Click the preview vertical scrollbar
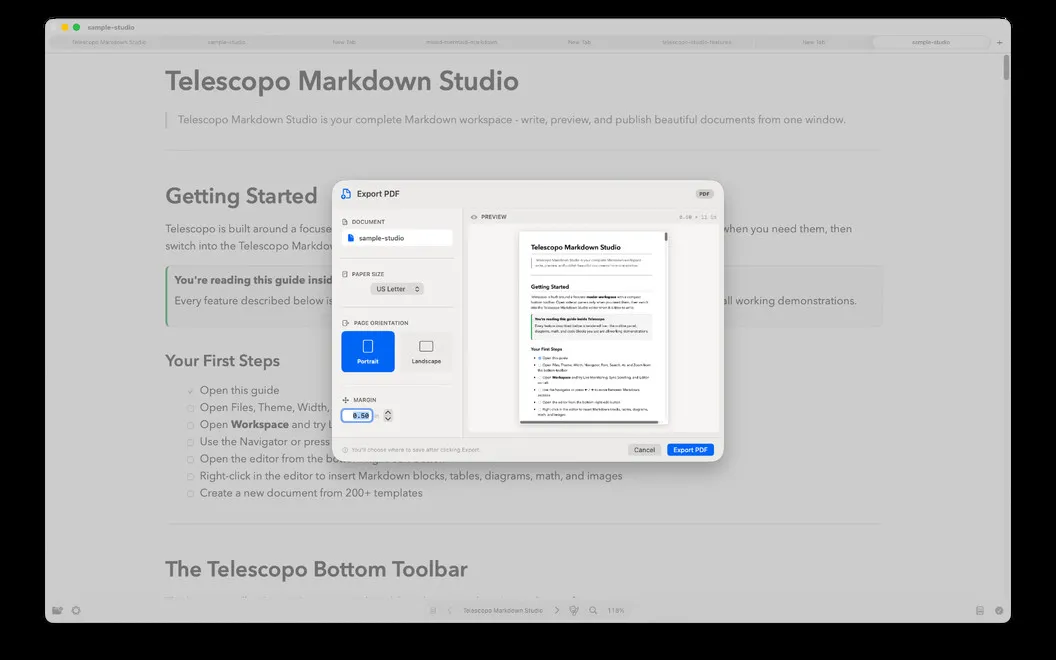The image size is (1056, 660). [x=665, y=237]
